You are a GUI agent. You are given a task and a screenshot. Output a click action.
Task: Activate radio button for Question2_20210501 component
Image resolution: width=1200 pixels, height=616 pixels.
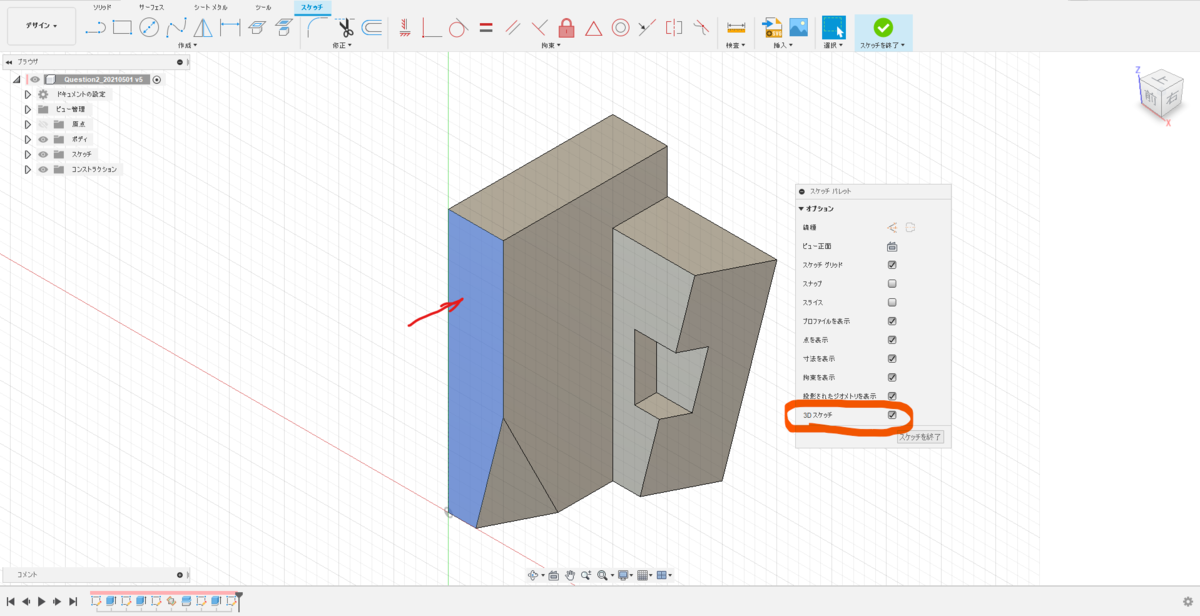click(x=157, y=79)
